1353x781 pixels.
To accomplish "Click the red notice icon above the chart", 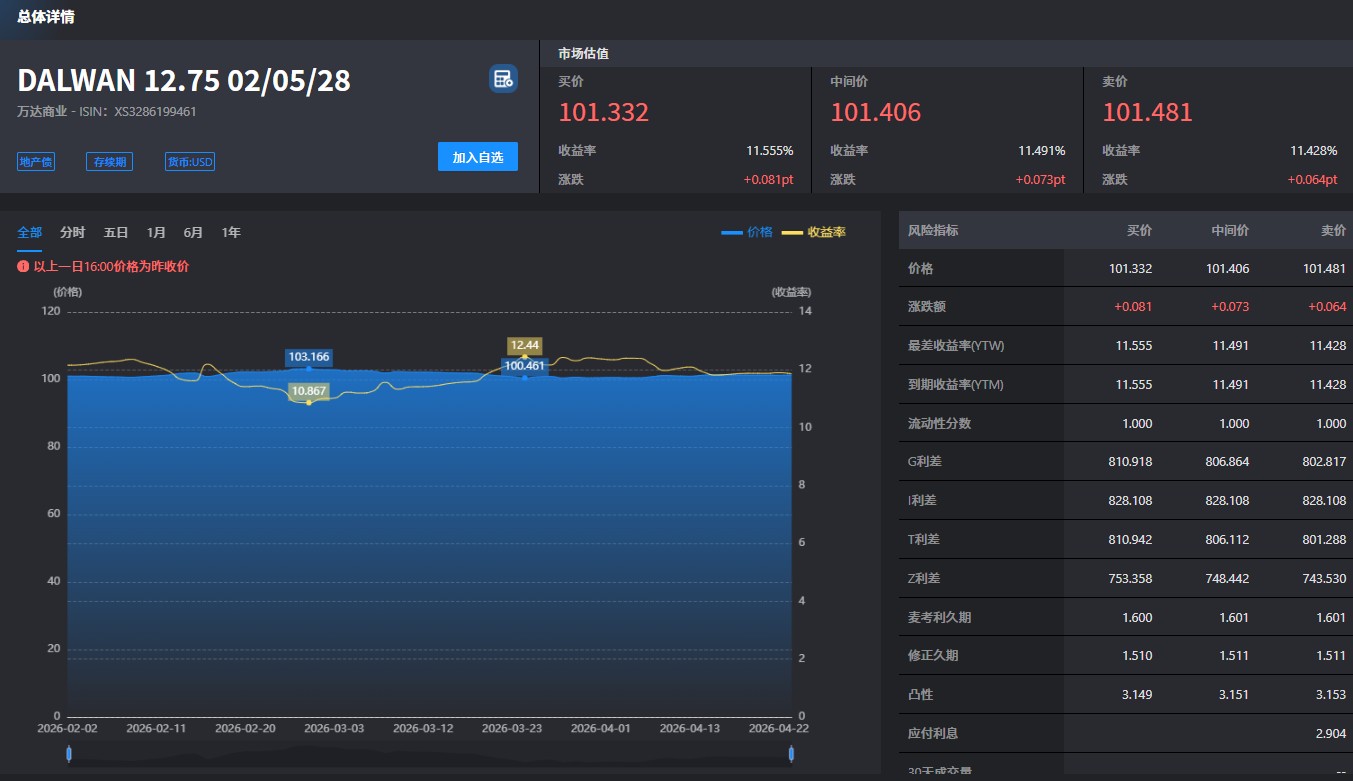I will [23, 267].
